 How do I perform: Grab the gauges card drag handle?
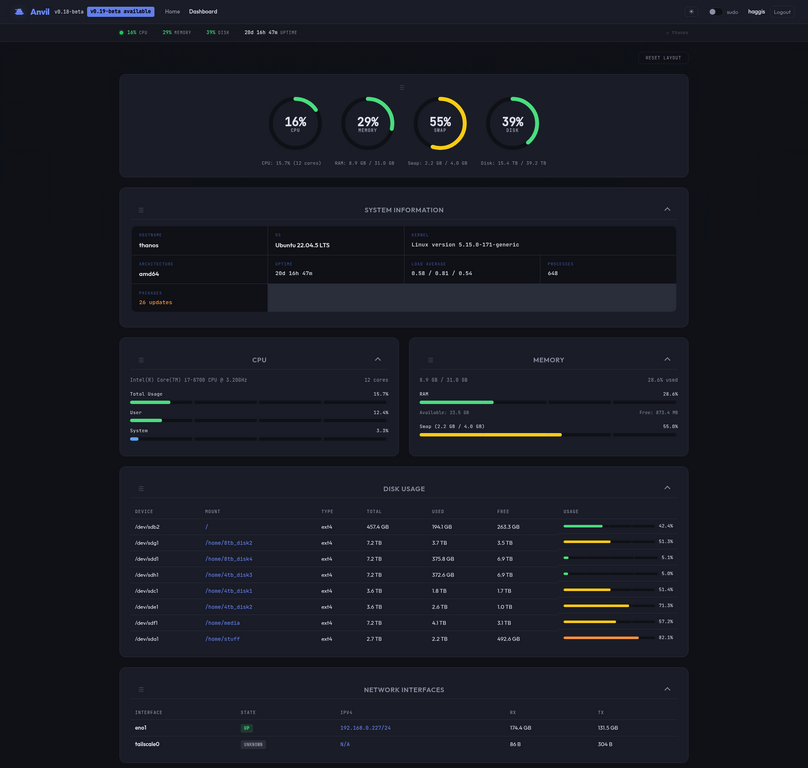coord(402,88)
